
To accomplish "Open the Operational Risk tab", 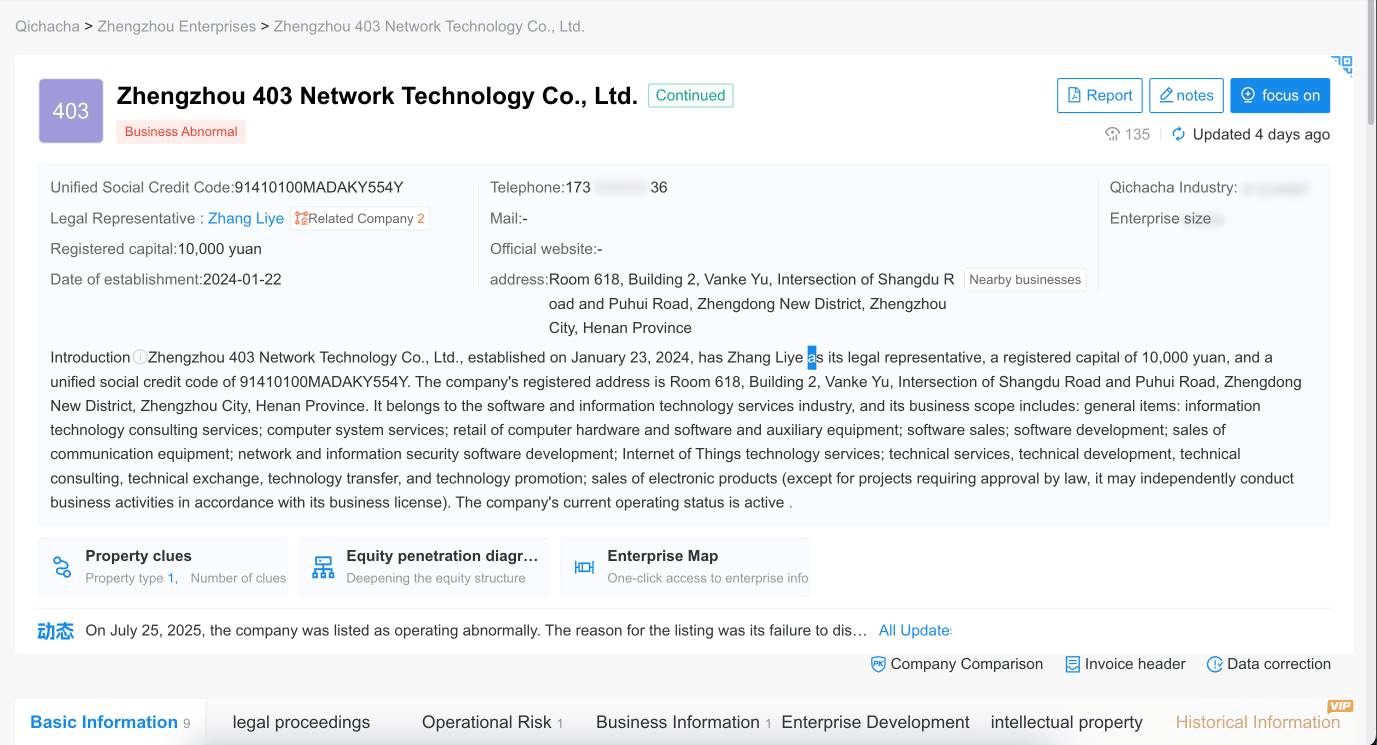I will point(489,721).
